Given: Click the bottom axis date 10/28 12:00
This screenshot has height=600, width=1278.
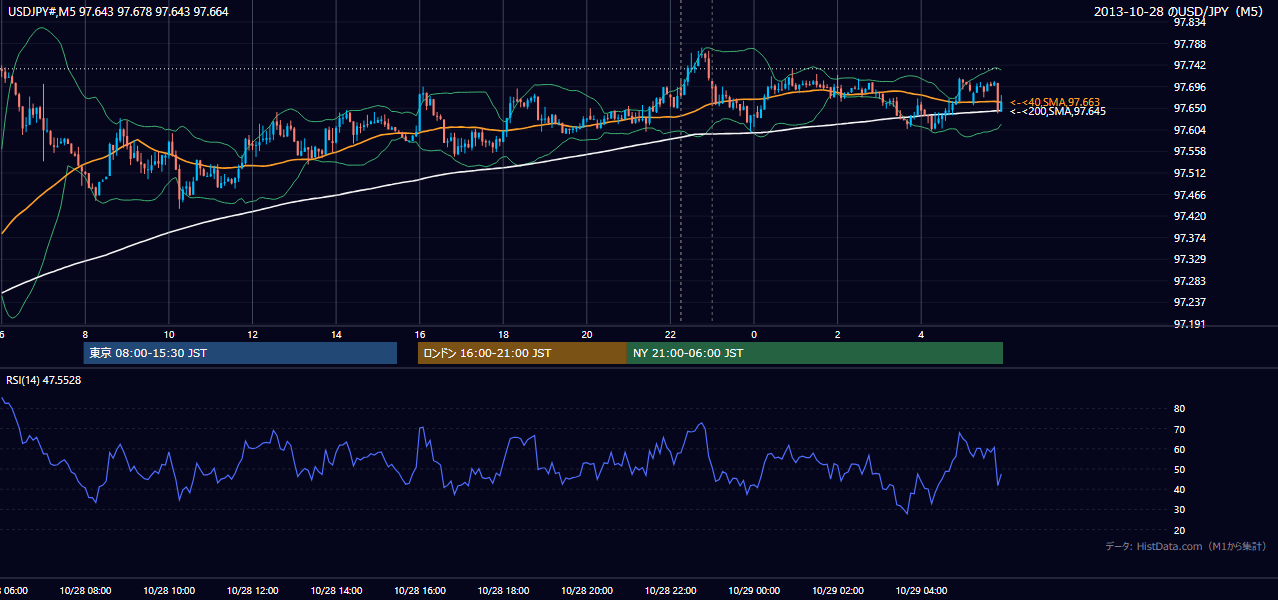Looking at the screenshot, I should (x=252, y=591).
